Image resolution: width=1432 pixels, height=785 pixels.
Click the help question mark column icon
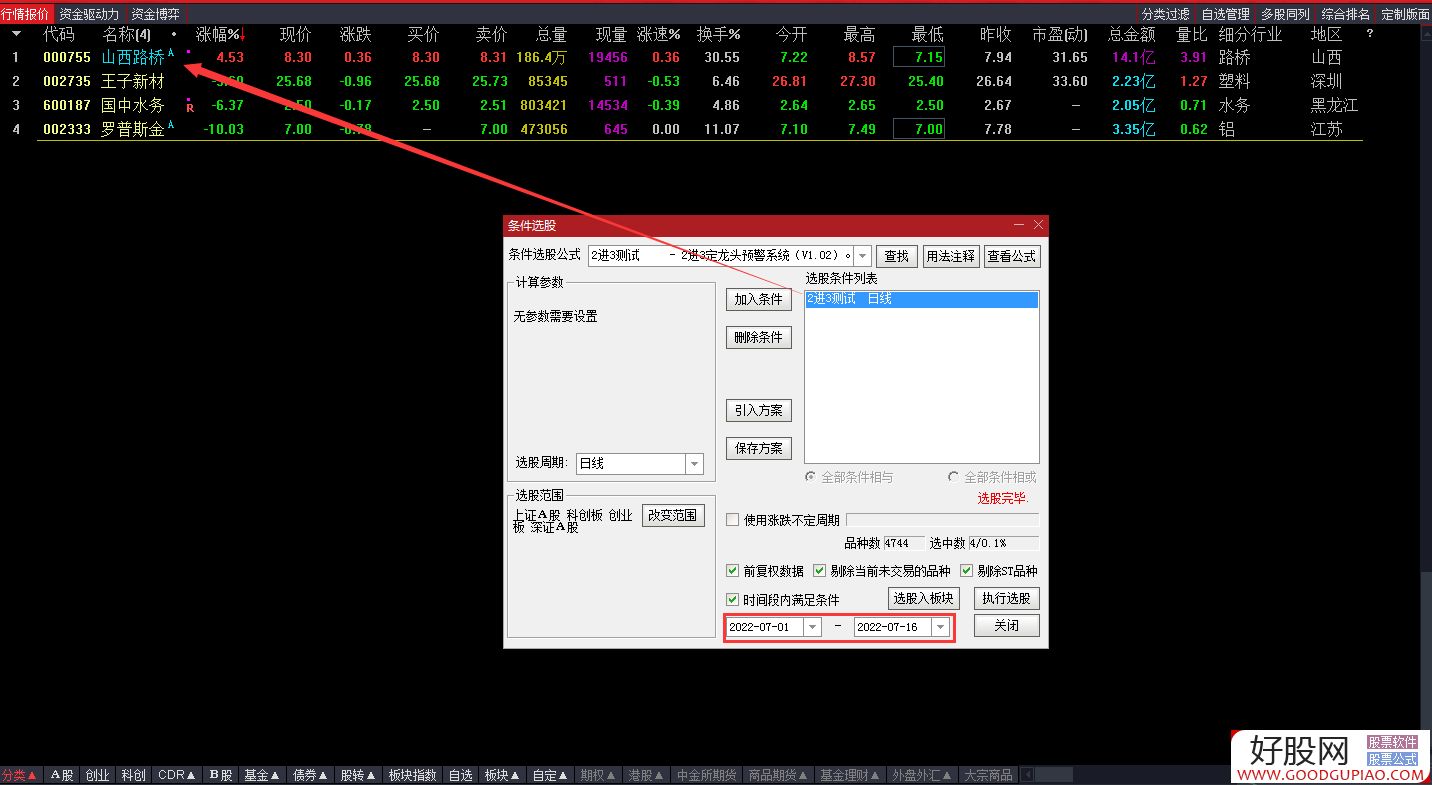1370,34
